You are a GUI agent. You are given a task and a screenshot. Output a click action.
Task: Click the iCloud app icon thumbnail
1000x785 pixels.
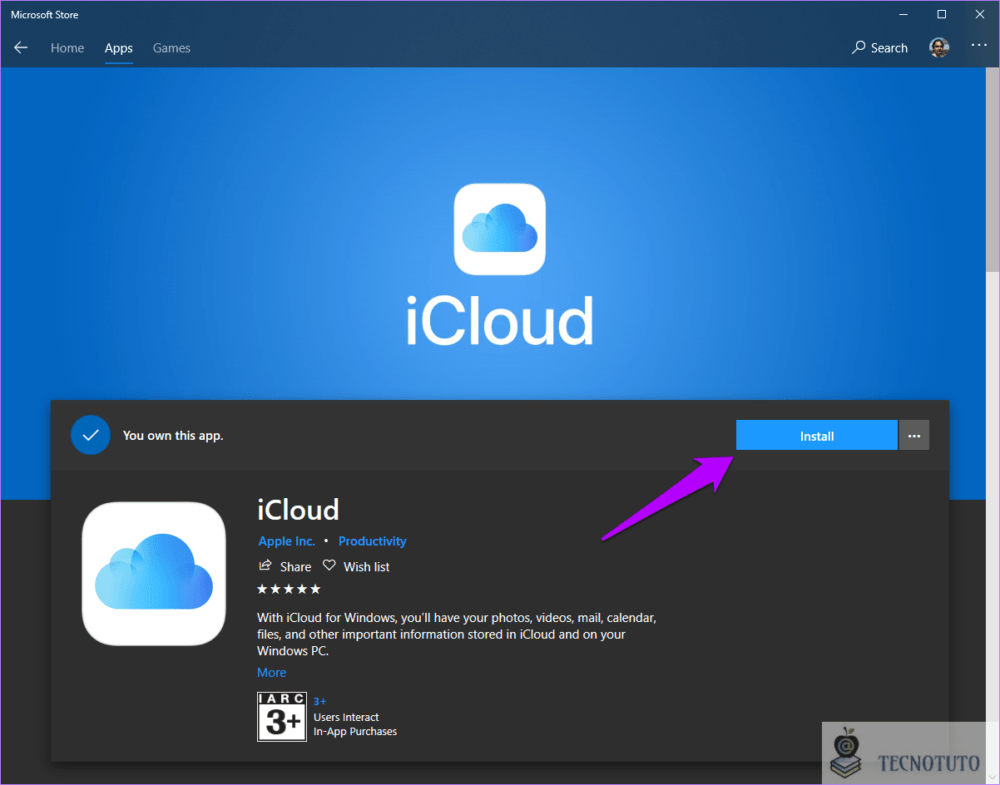154,573
